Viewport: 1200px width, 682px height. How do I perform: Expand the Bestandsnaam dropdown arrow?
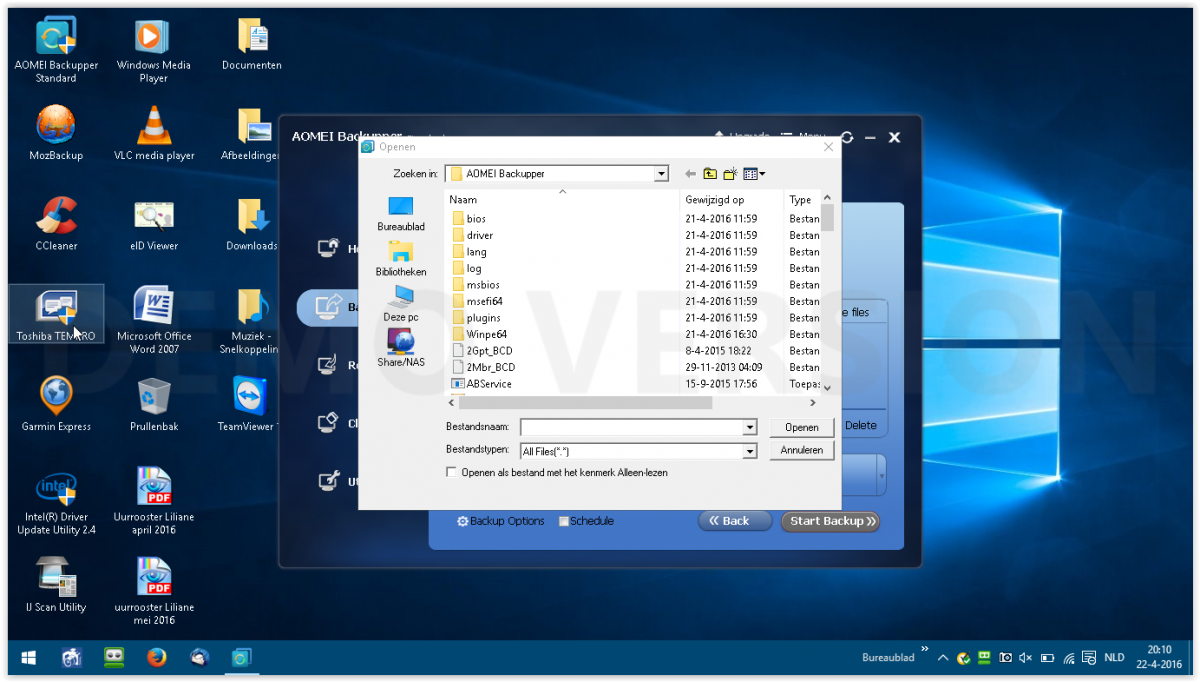750,427
